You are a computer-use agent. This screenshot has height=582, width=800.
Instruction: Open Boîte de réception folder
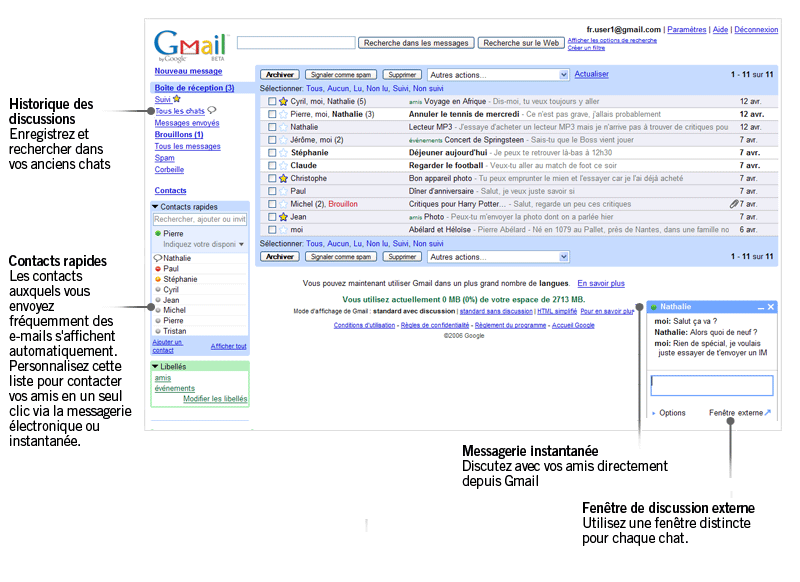pyautogui.click(x=194, y=88)
